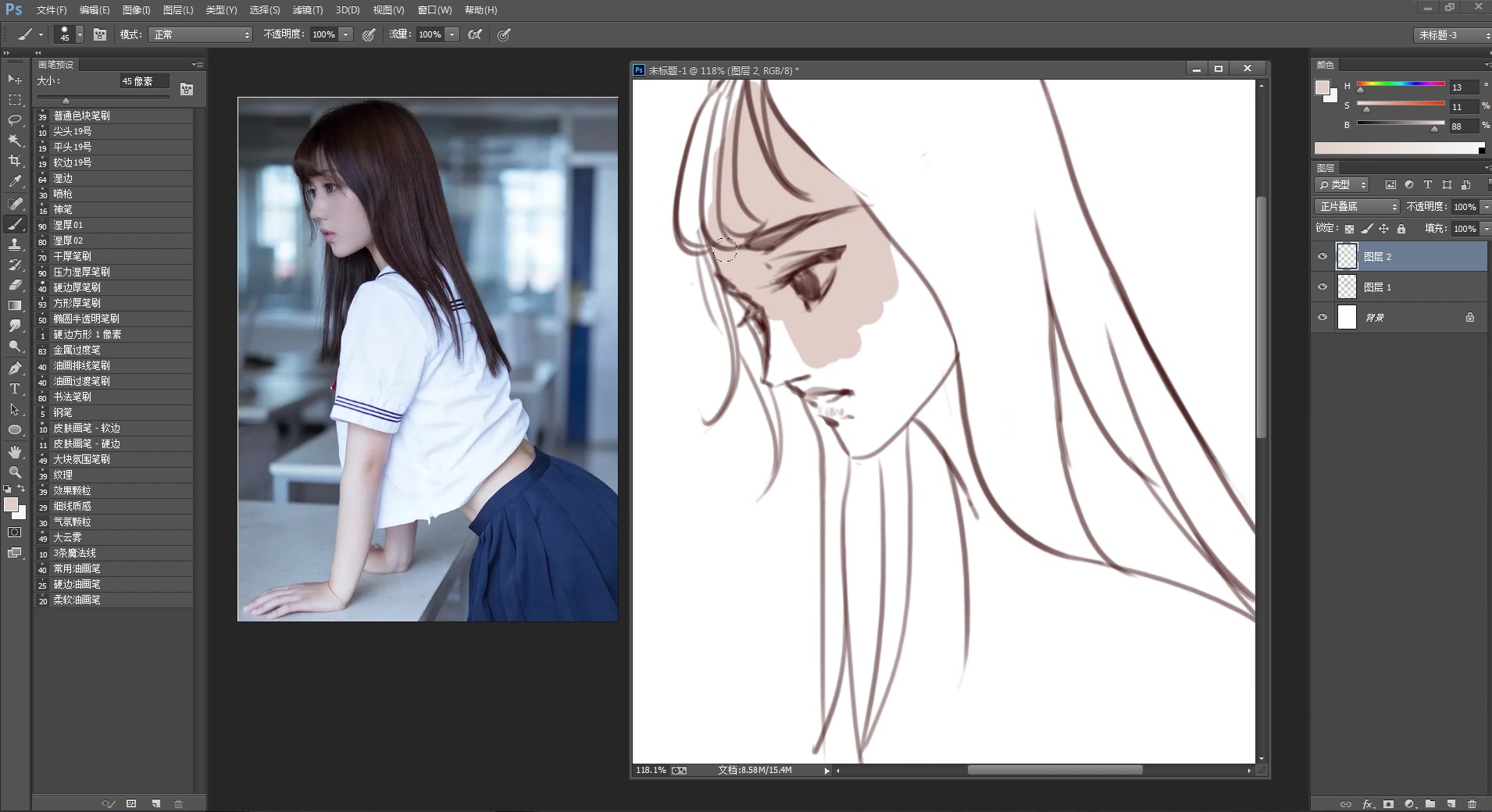Screen dimensions: 1492x812
Task: Open the 图像(I) menu
Action: [x=136, y=10]
